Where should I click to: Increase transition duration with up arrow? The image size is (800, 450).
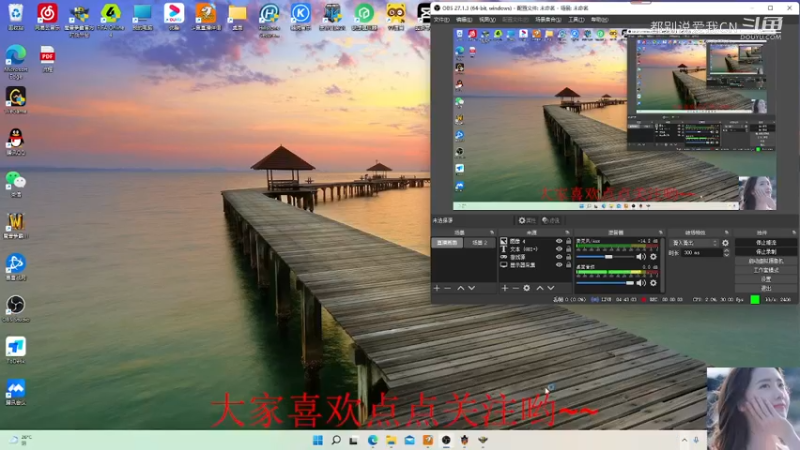tap(727, 251)
